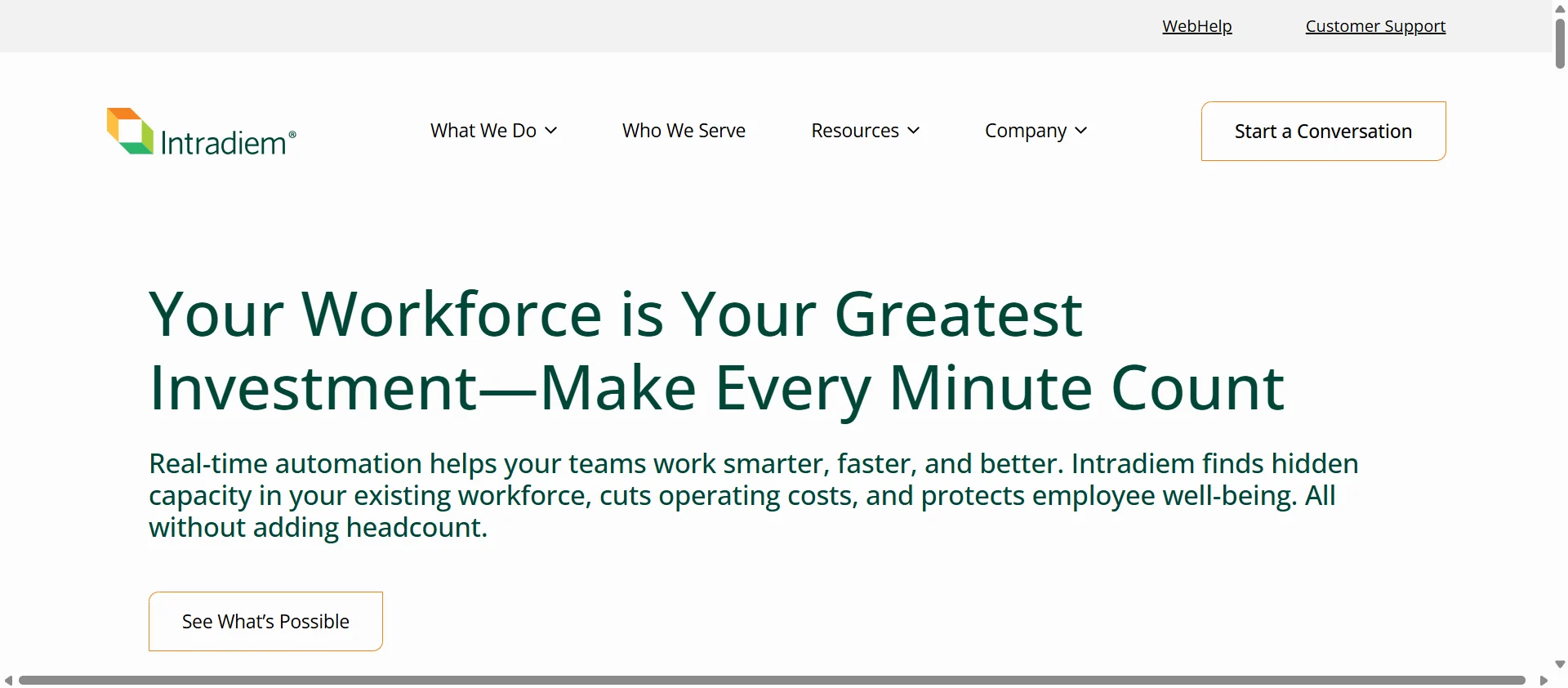
Task: Click the headline Your Workforce is Your Greatest
Action: click(616, 315)
